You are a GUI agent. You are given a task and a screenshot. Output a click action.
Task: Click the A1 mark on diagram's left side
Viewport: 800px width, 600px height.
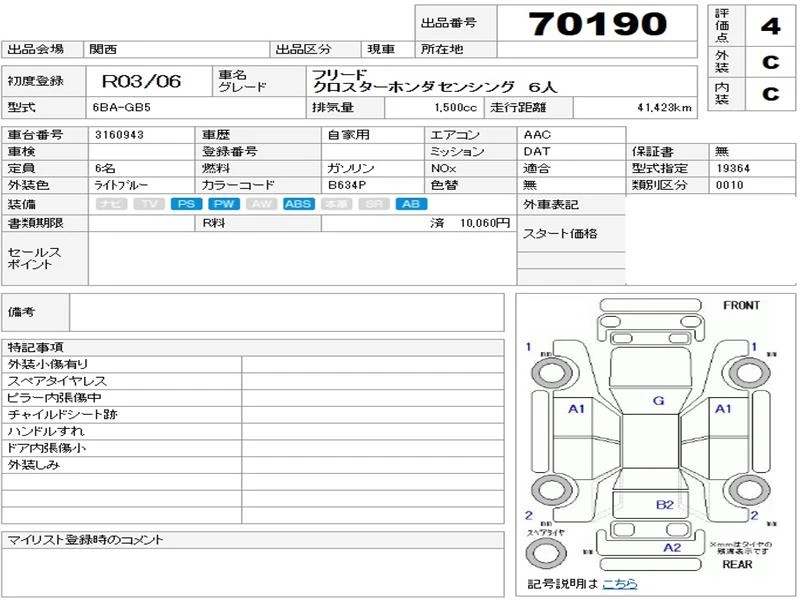point(576,409)
